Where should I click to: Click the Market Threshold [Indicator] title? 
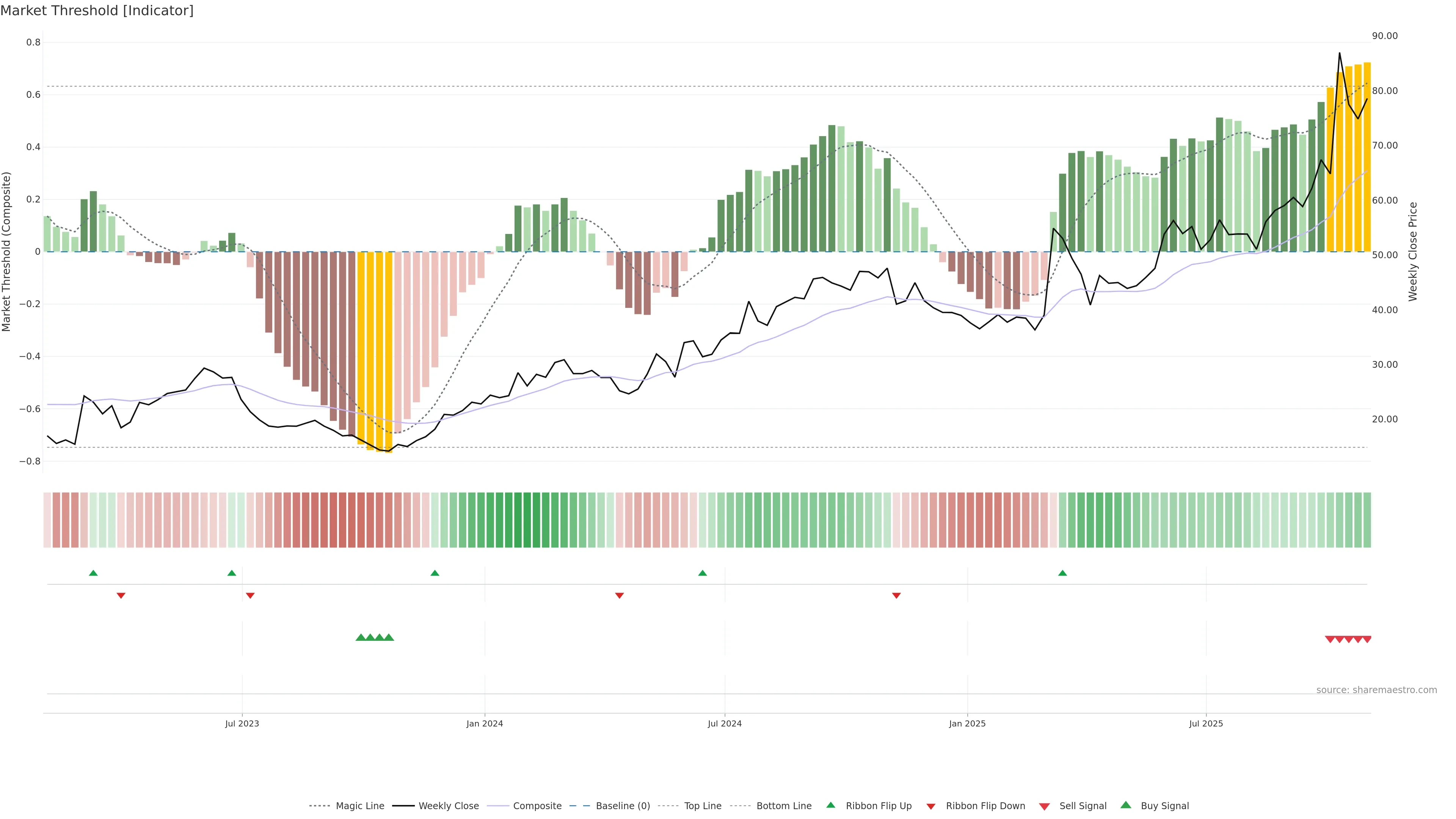tap(97, 11)
